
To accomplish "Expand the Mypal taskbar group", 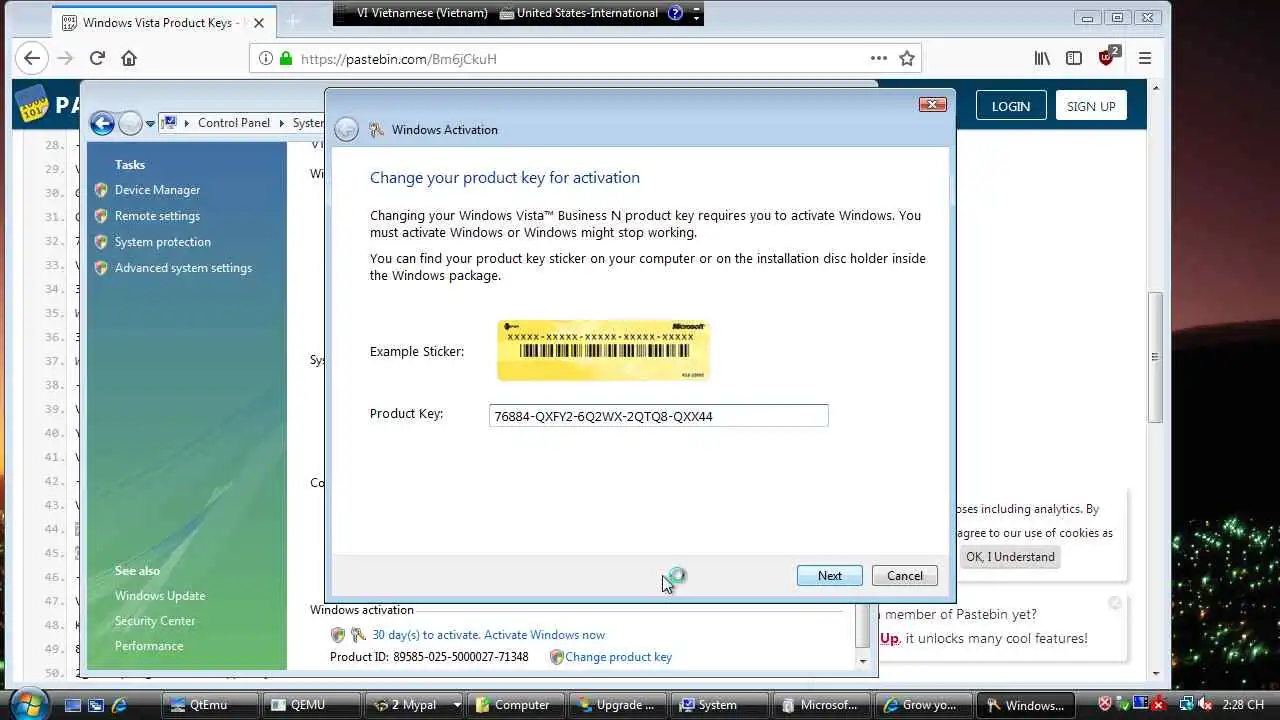I will [457, 705].
